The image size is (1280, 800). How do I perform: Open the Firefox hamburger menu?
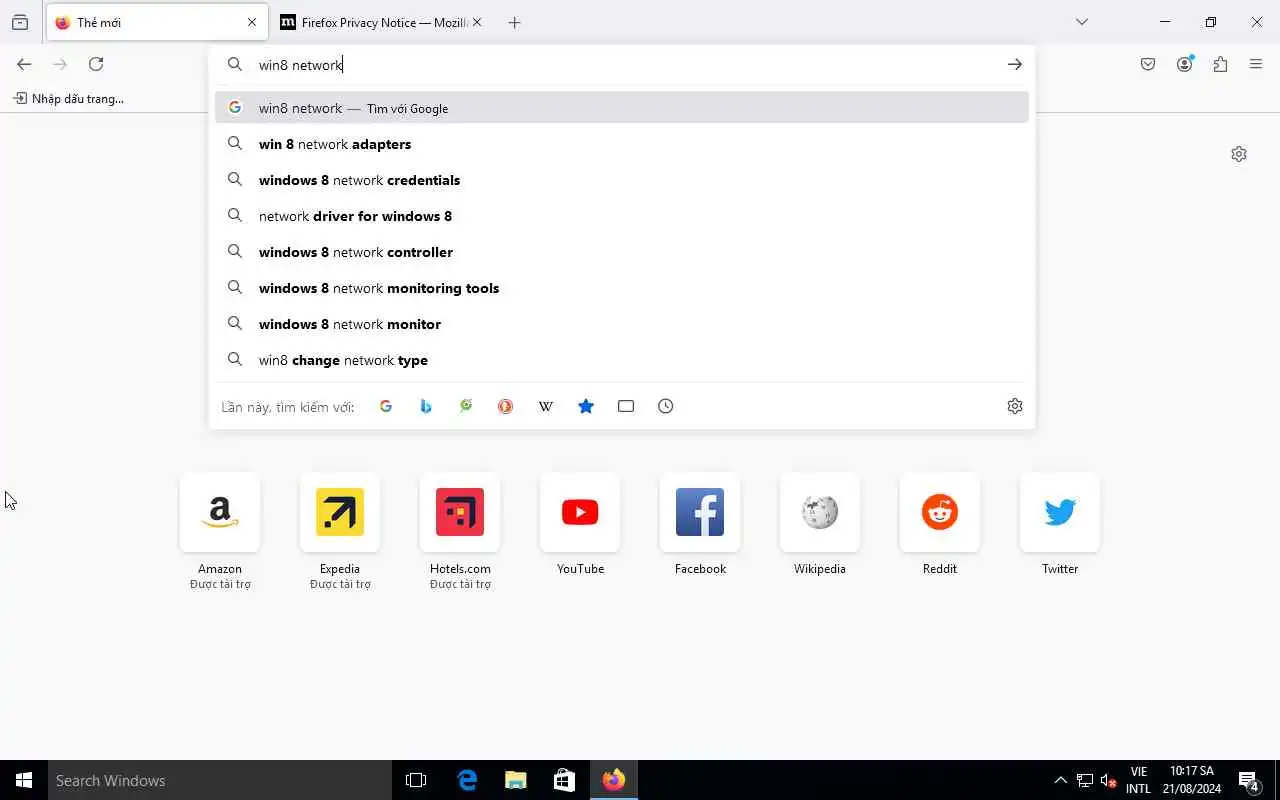(1256, 64)
